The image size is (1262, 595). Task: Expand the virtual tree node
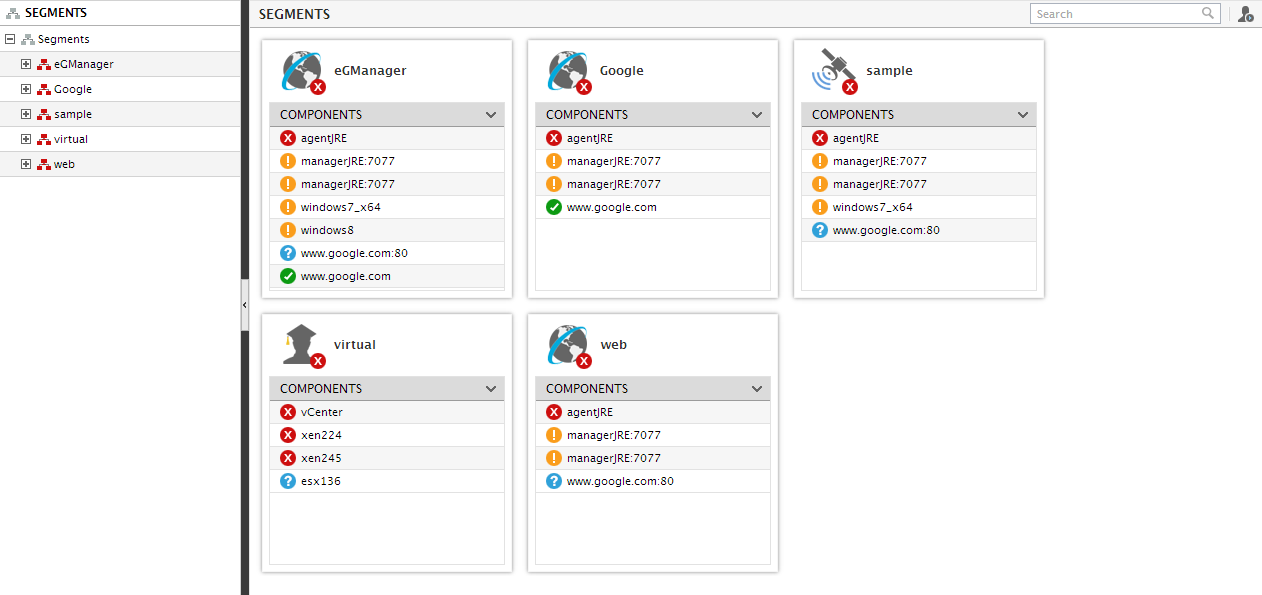point(26,139)
